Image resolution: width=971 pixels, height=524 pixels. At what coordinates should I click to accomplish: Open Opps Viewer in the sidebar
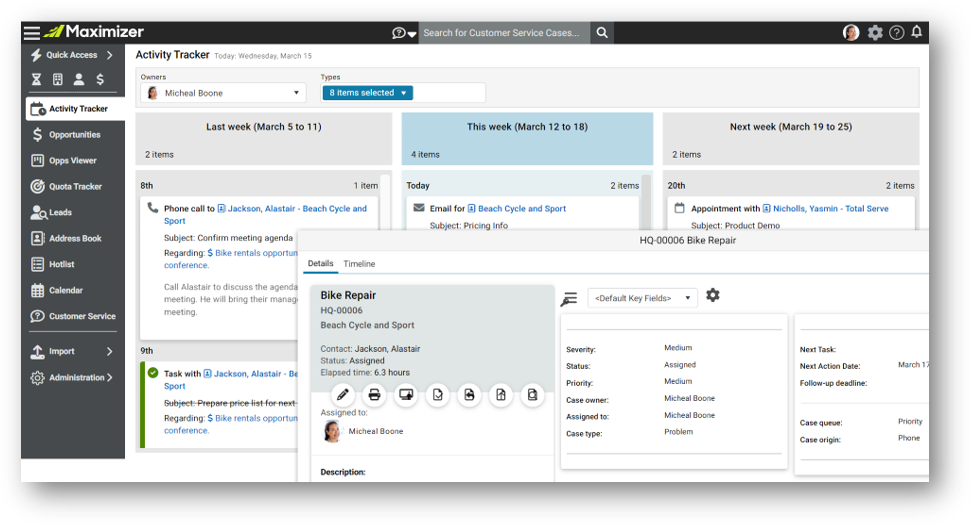[73, 160]
